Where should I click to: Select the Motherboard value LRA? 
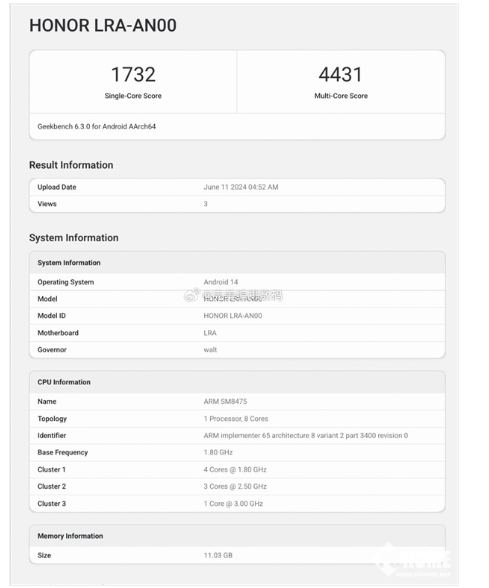(210, 333)
